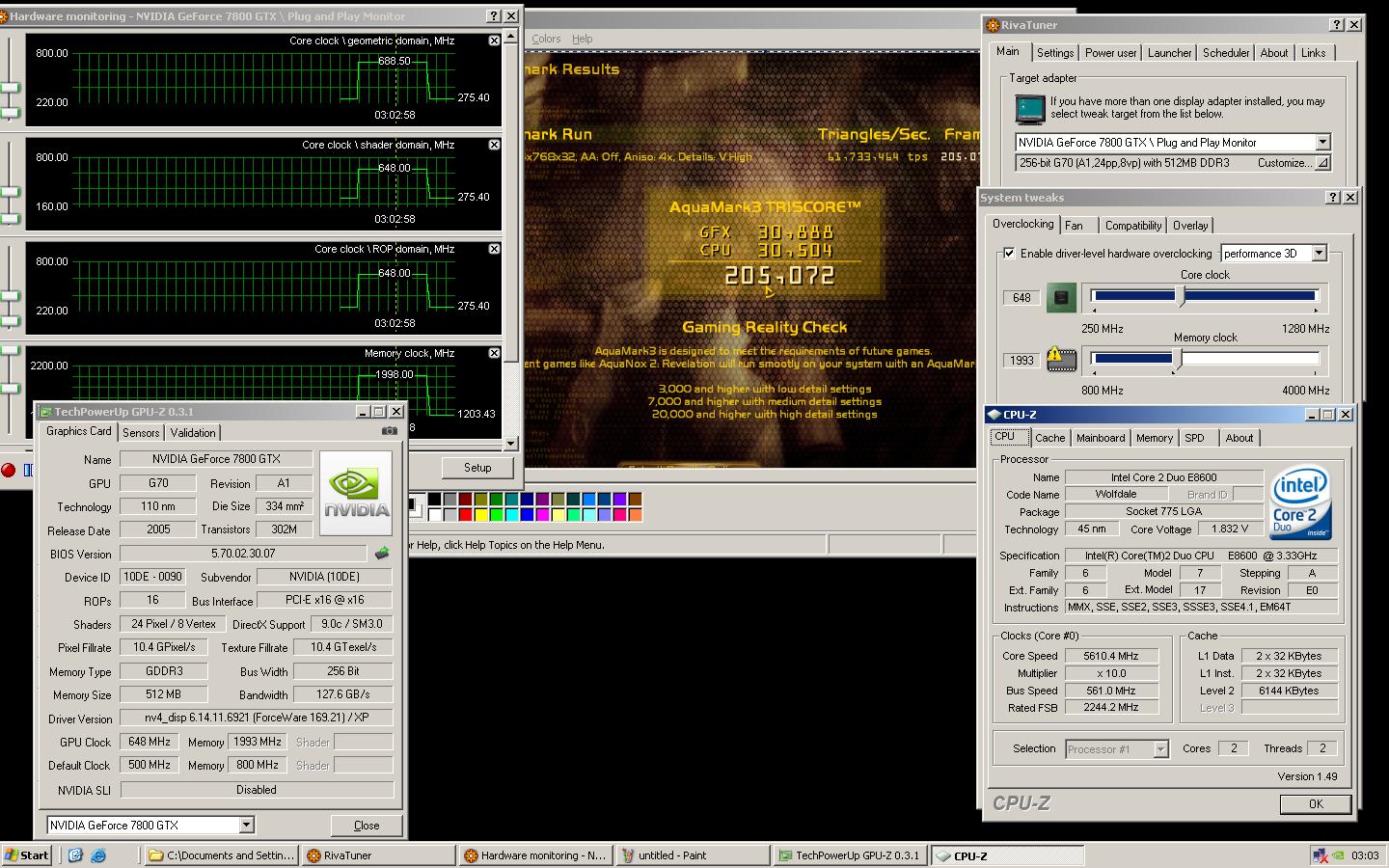Image resolution: width=1389 pixels, height=868 pixels.
Task: Toggle Enable driver-level hardware overclocking checkbox
Action: click(x=1009, y=254)
